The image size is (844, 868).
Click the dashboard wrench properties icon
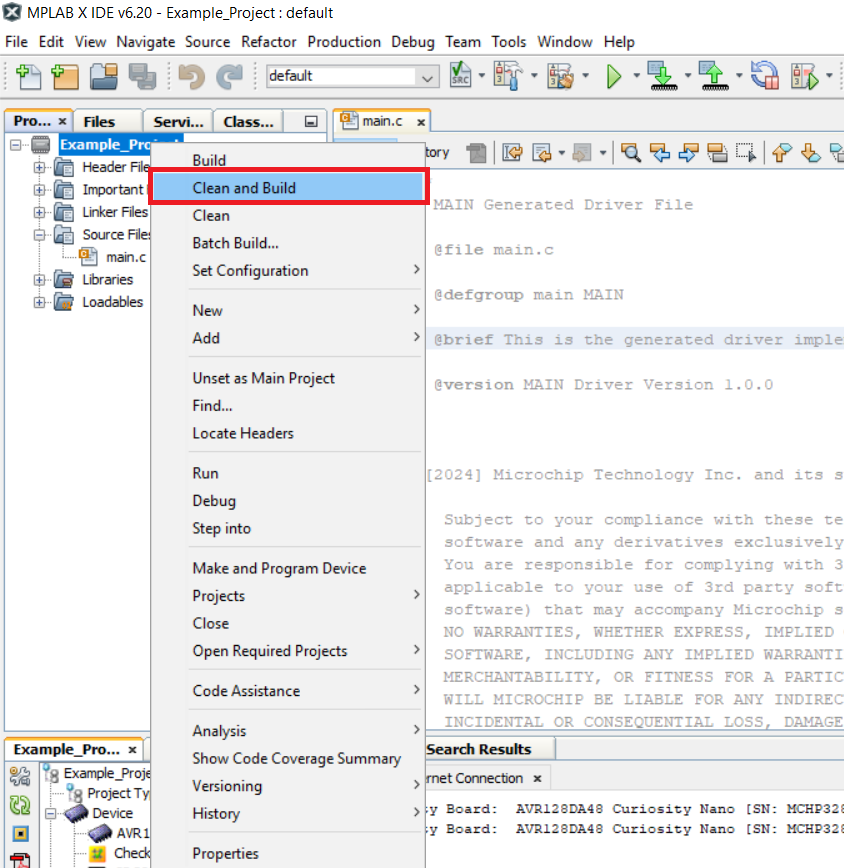click(x=20, y=776)
